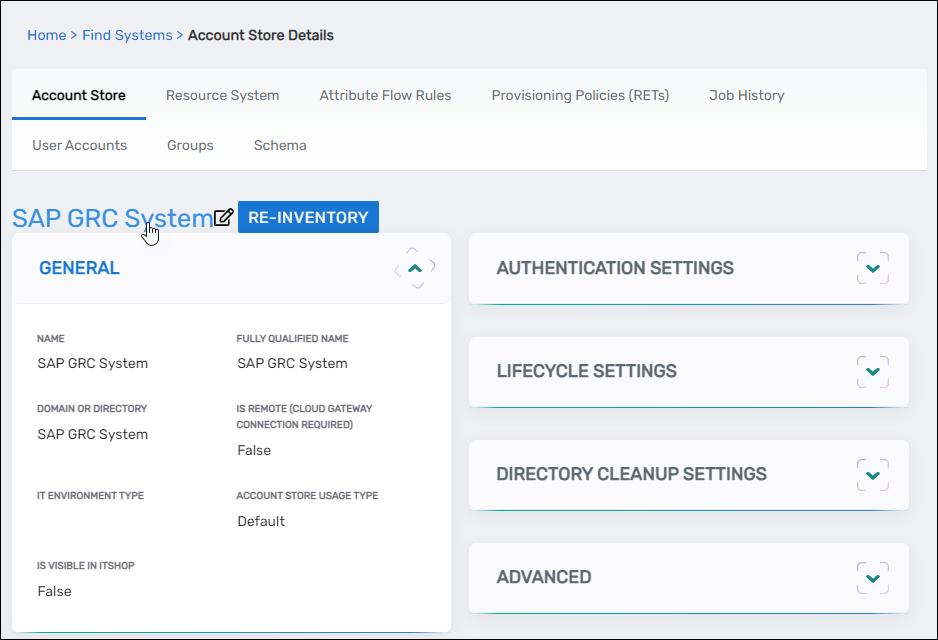The width and height of the screenshot is (938, 640).
Task: Expand the Directory Cleanup Settings chevron
Action: 872,474
